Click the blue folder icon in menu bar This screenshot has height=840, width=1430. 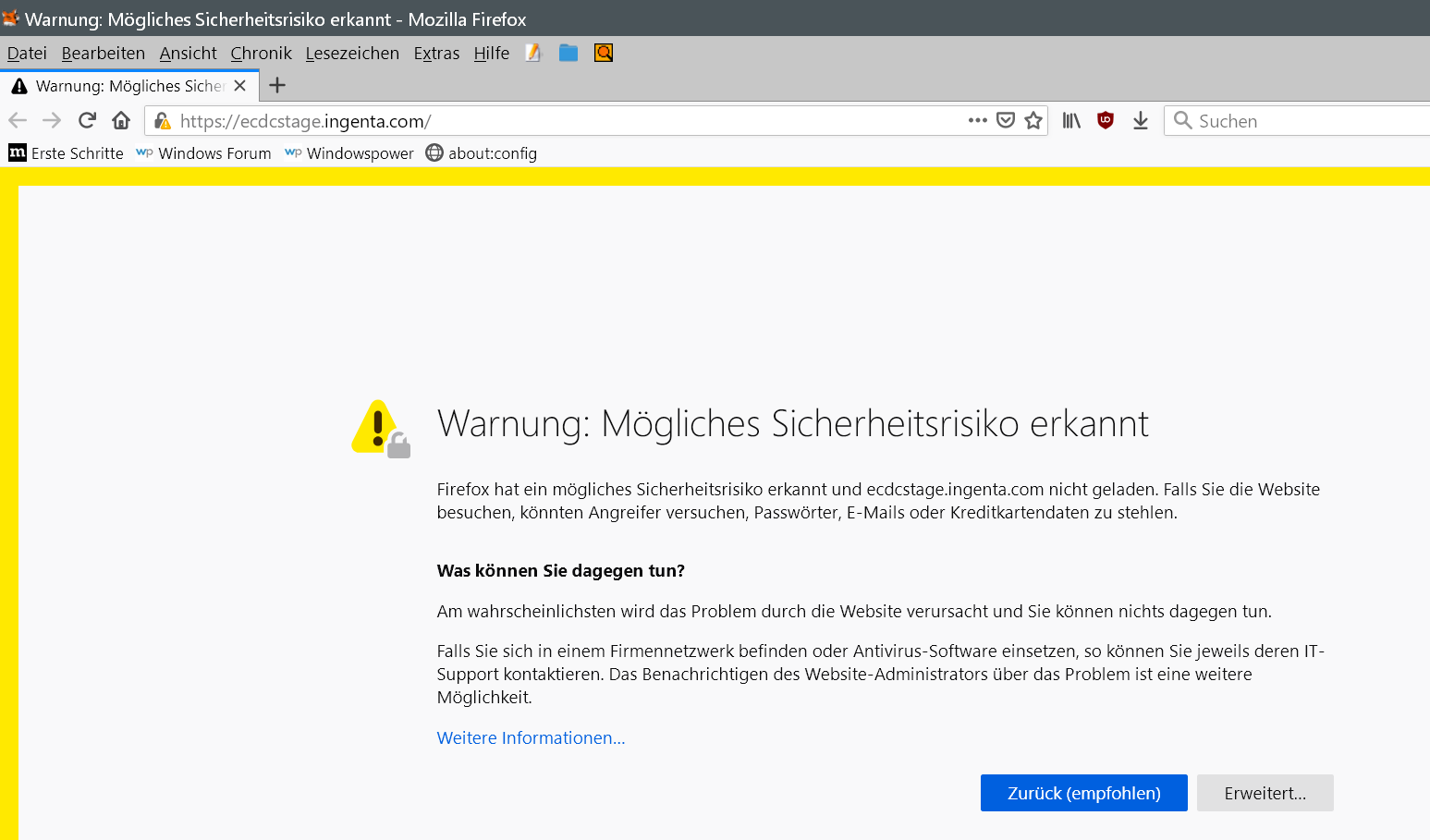568,53
